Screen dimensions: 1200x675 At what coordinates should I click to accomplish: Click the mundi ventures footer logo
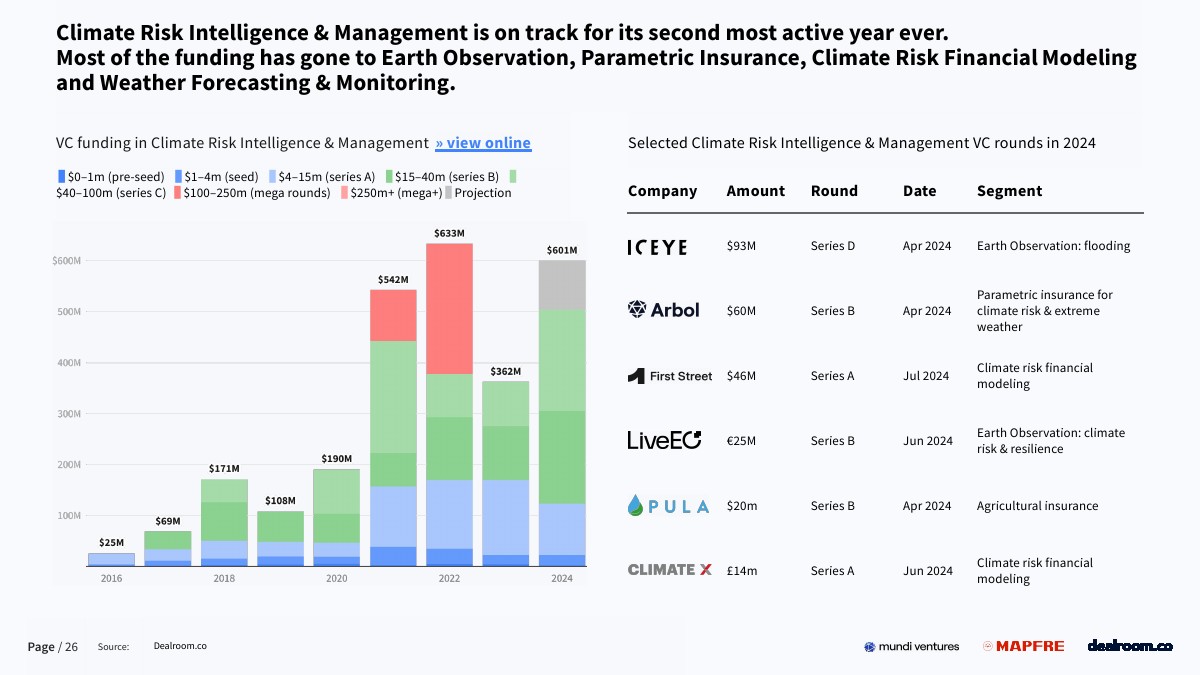point(911,647)
